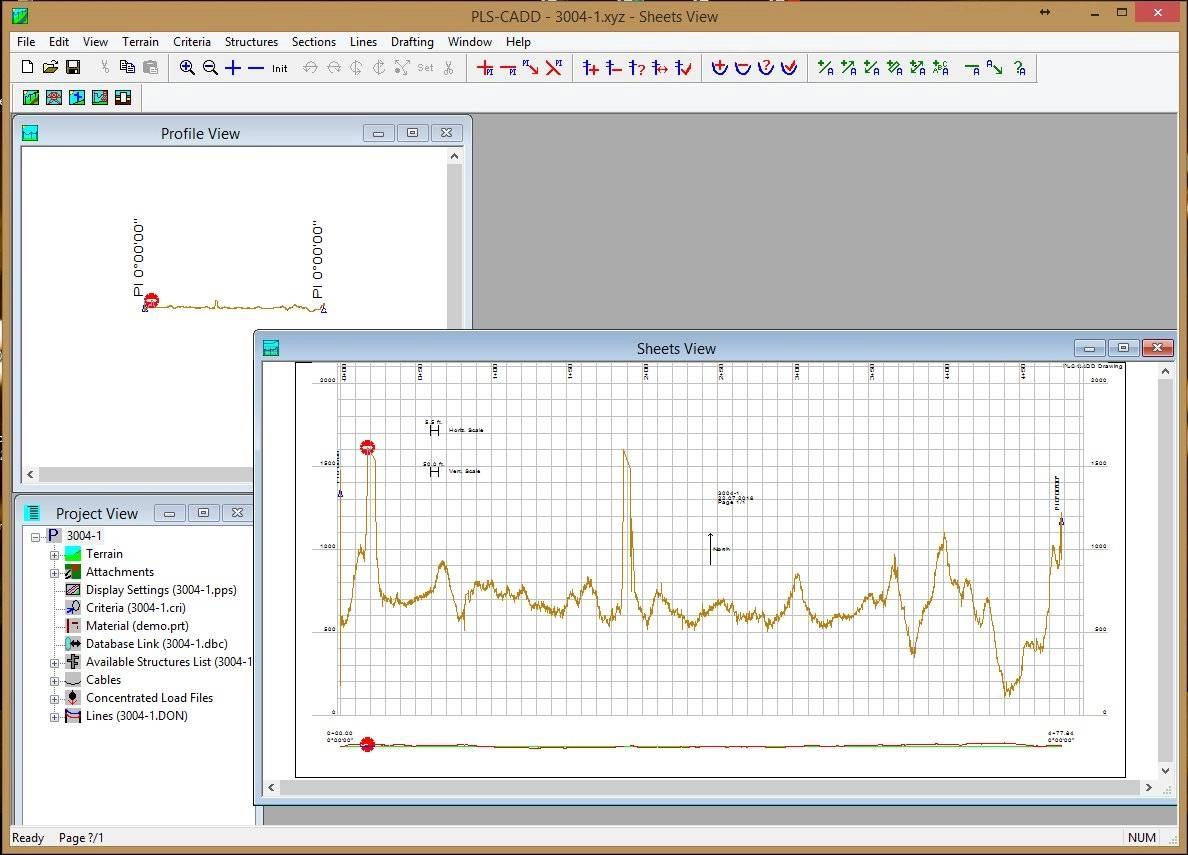Minimize the Project View panel

point(170,513)
